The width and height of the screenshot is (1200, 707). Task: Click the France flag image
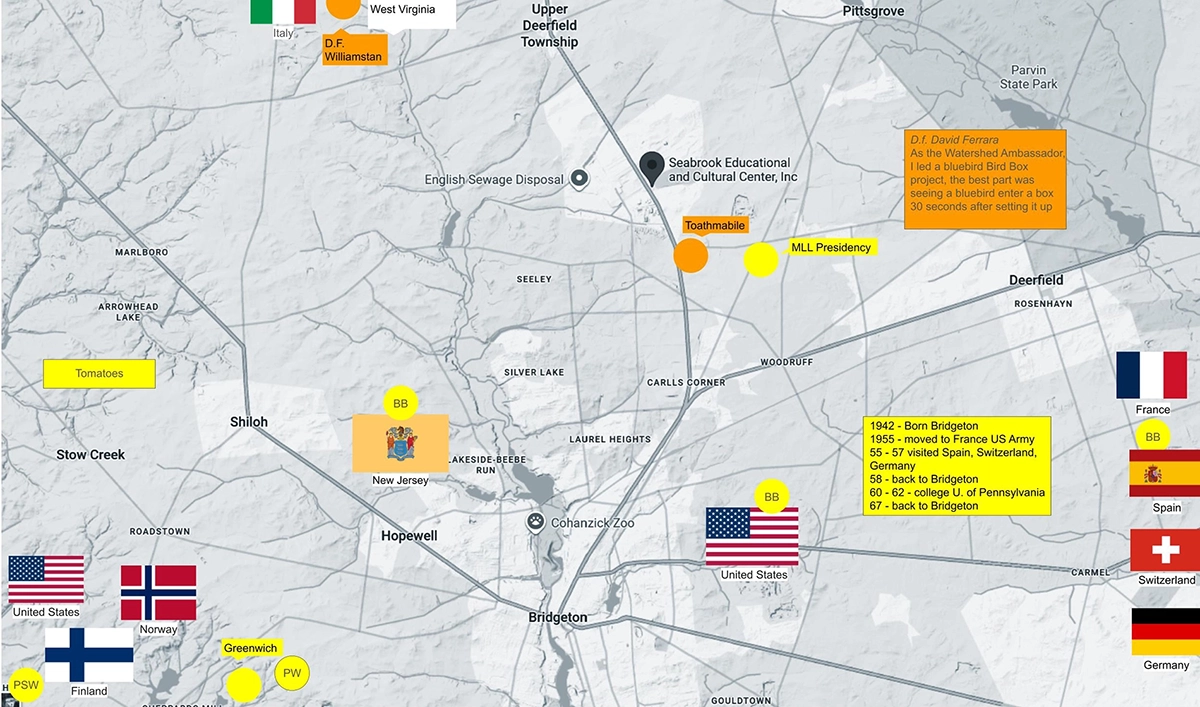[1152, 375]
